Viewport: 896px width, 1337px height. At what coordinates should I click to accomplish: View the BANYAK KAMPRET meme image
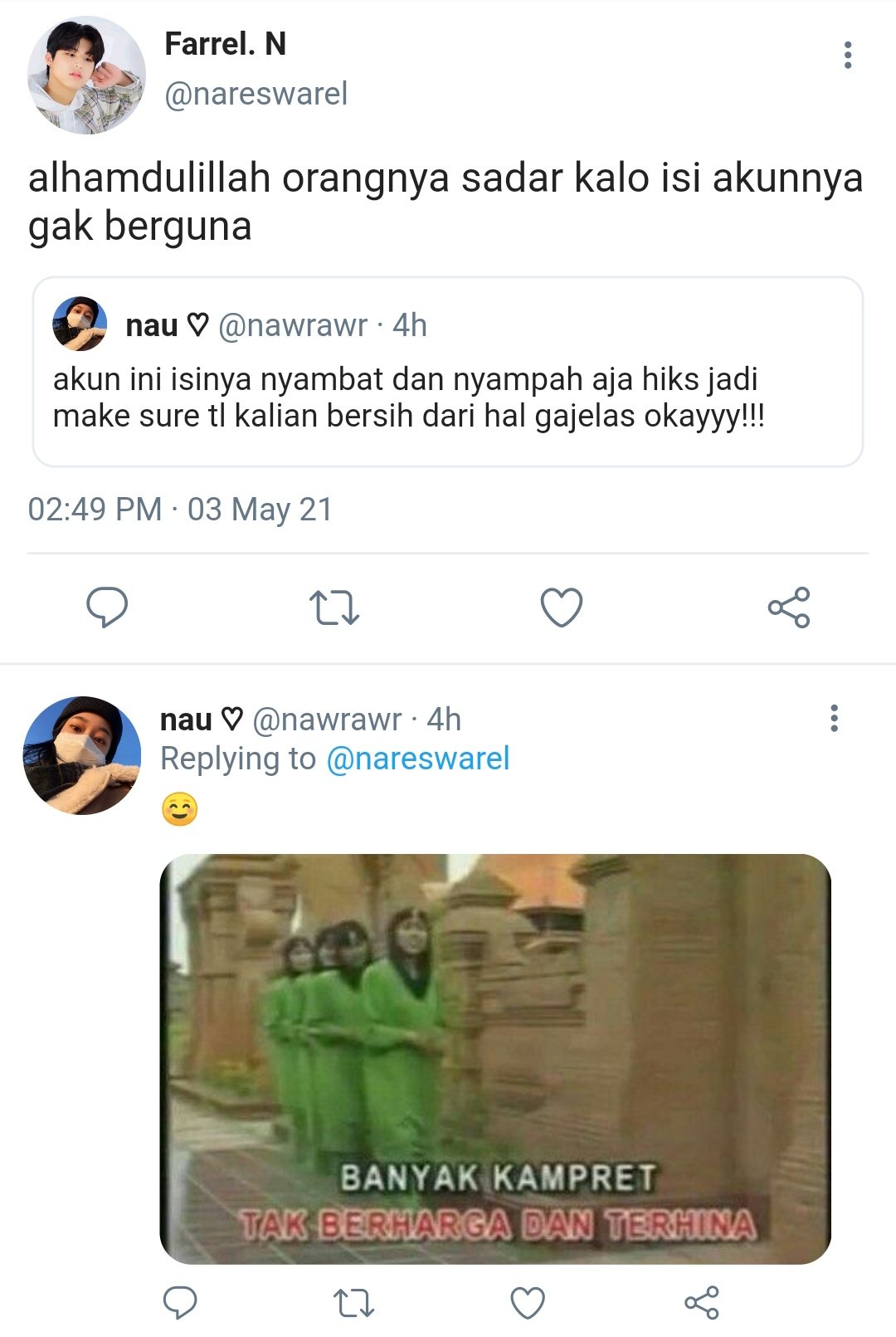[x=495, y=1059]
